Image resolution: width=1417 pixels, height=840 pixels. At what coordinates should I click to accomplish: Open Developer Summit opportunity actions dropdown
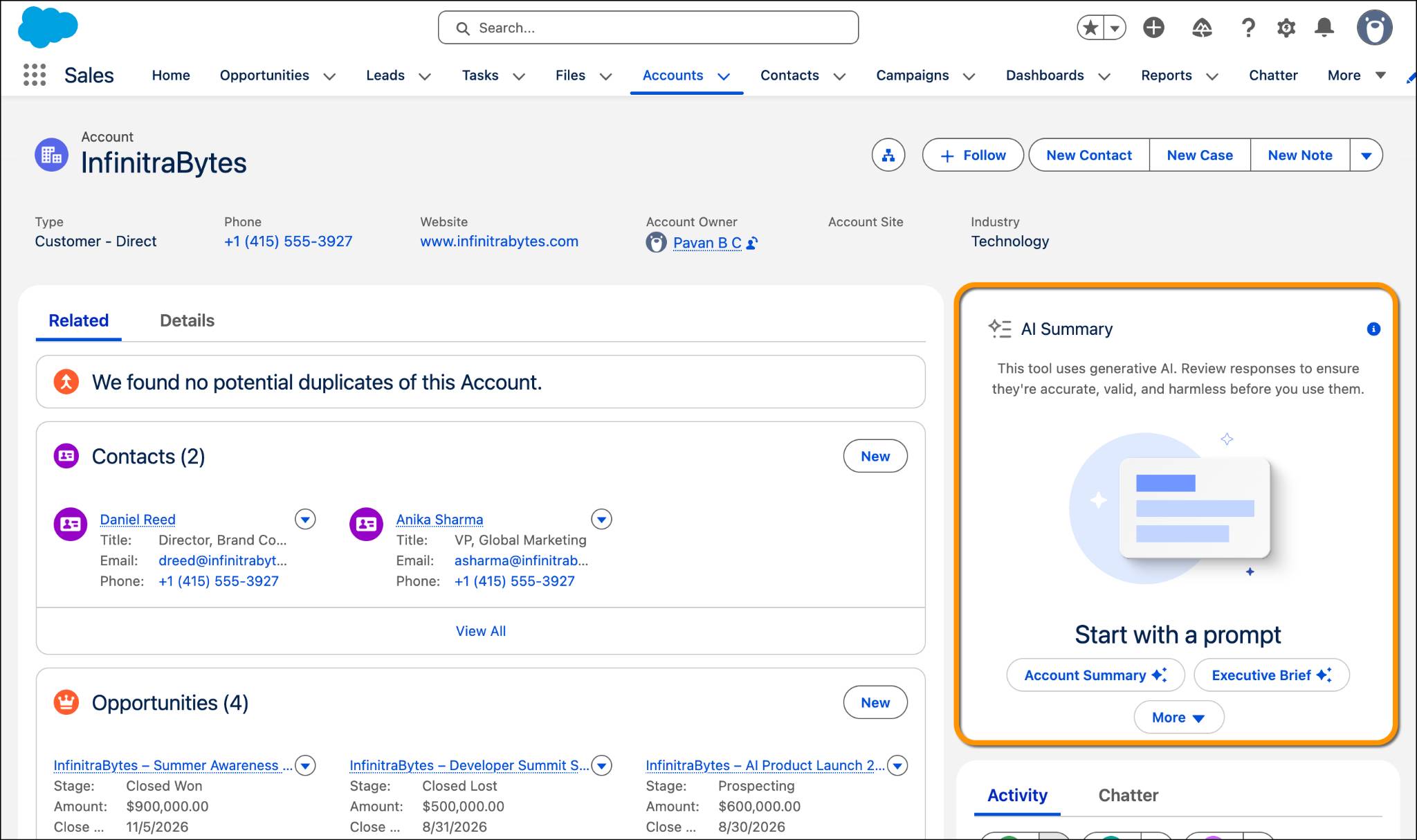601,765
